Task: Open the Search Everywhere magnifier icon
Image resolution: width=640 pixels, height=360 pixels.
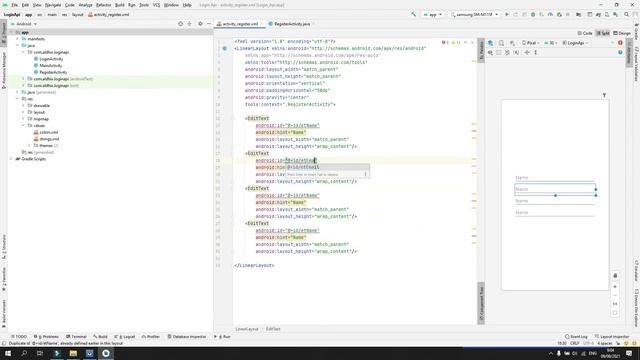Action: tap(626, 14)
